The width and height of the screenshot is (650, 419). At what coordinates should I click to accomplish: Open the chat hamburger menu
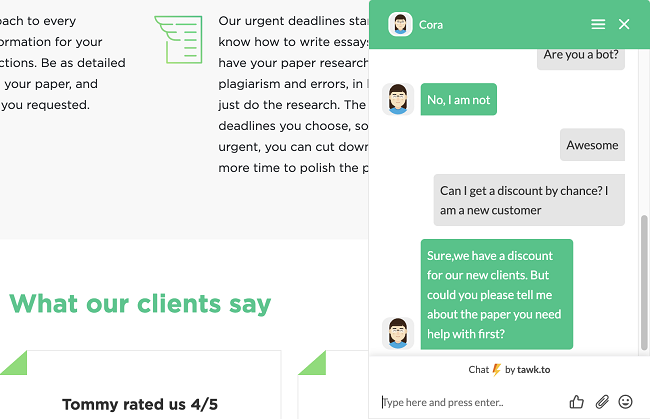[598, 24]
